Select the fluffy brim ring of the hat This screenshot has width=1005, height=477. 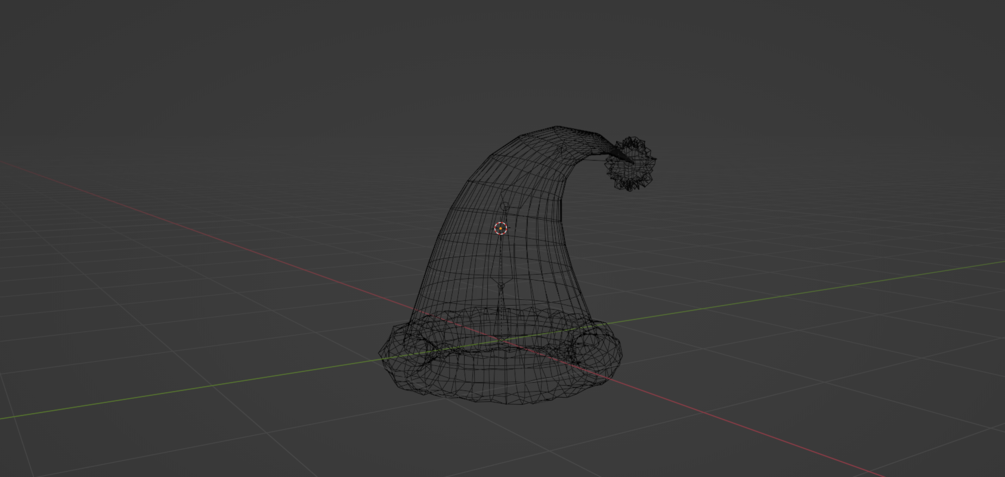click(500, 355)
